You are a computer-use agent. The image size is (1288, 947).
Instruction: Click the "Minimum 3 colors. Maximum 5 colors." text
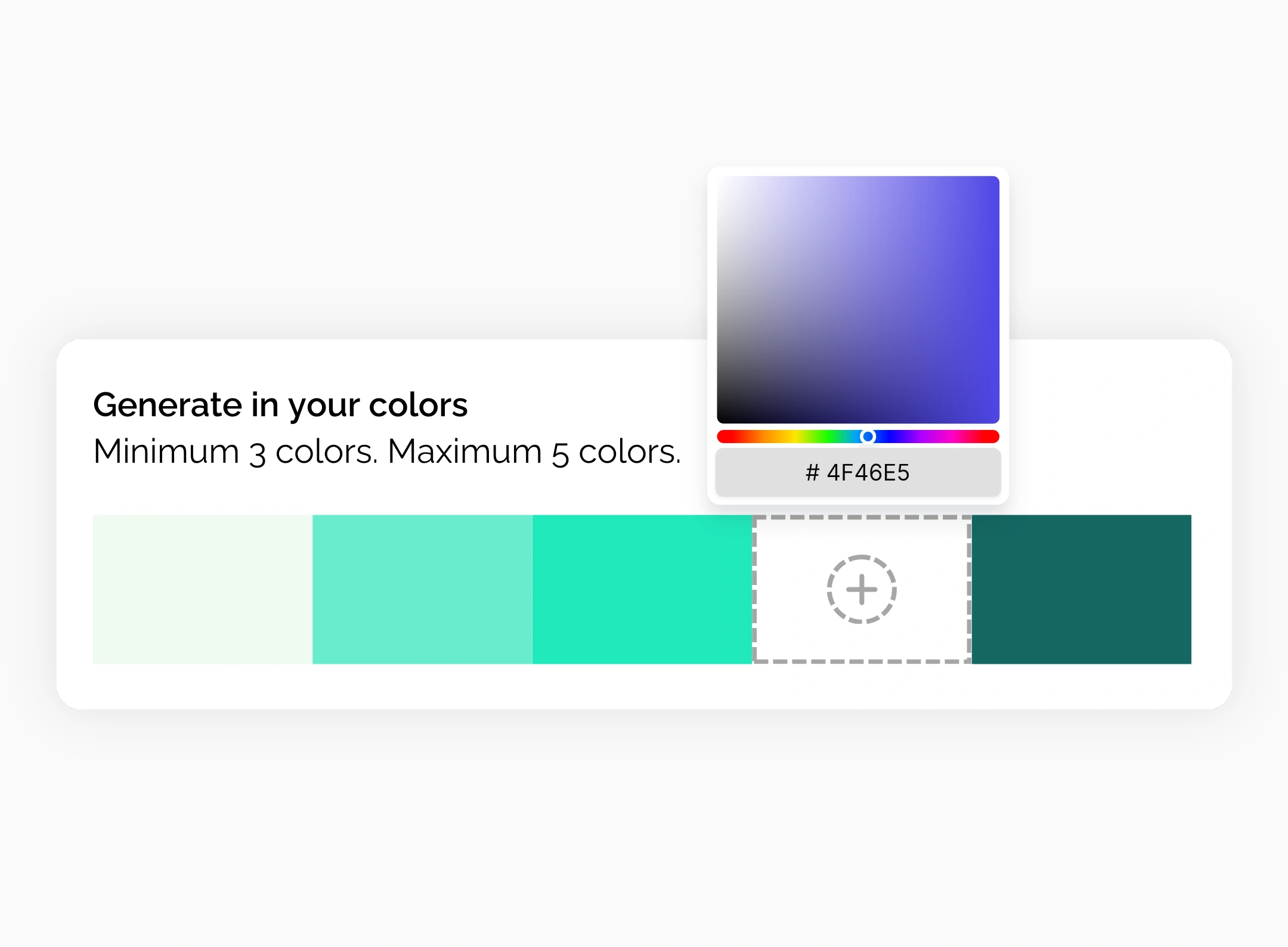click(x=387, y=451)
